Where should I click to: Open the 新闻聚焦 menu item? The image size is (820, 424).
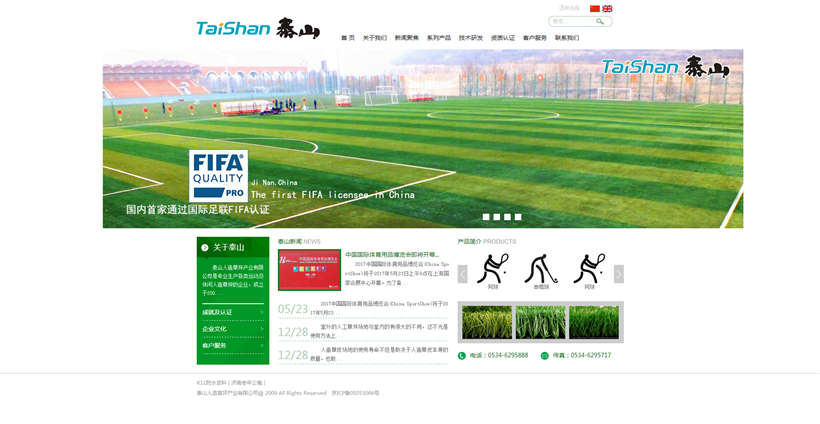(x=406, y=38)
